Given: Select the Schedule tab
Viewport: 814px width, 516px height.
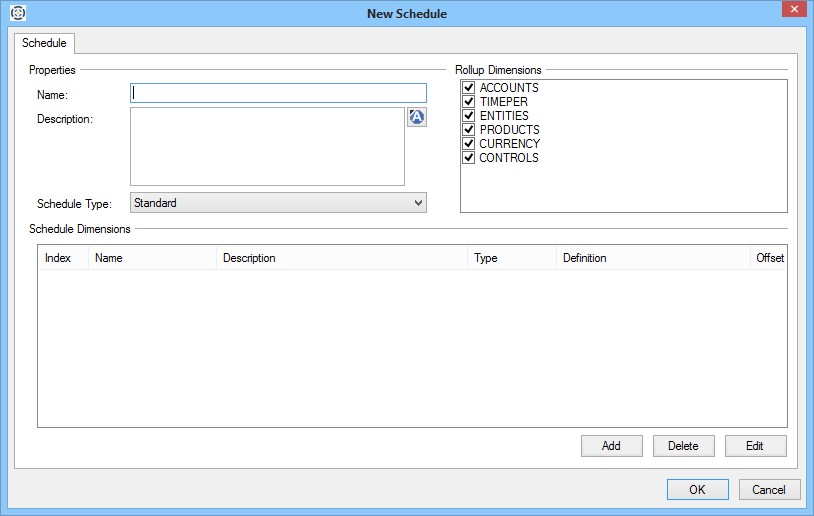Looking at the screenshot, I should click(x=44, y=43).
